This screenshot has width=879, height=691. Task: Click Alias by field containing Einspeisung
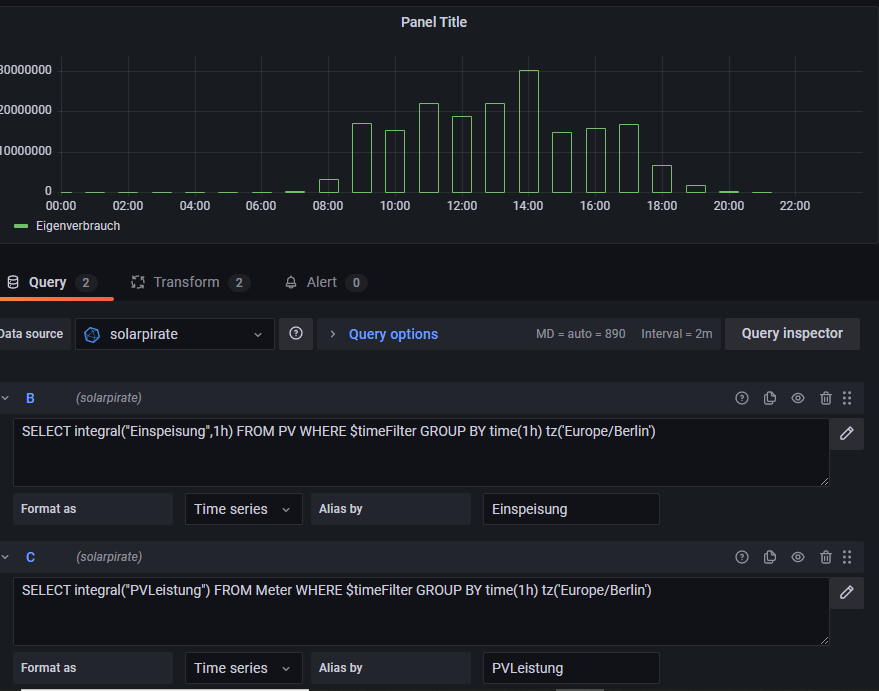click(570, 509)
